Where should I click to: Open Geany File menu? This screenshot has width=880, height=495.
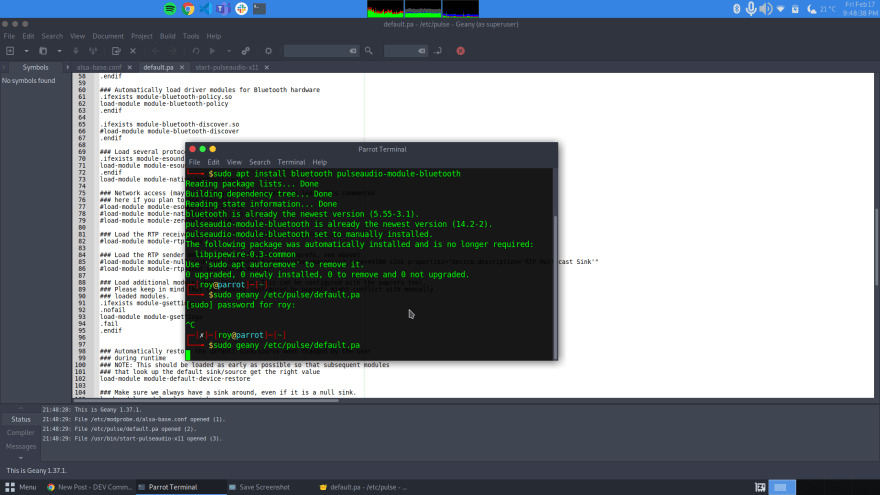[x=10, y=36]
